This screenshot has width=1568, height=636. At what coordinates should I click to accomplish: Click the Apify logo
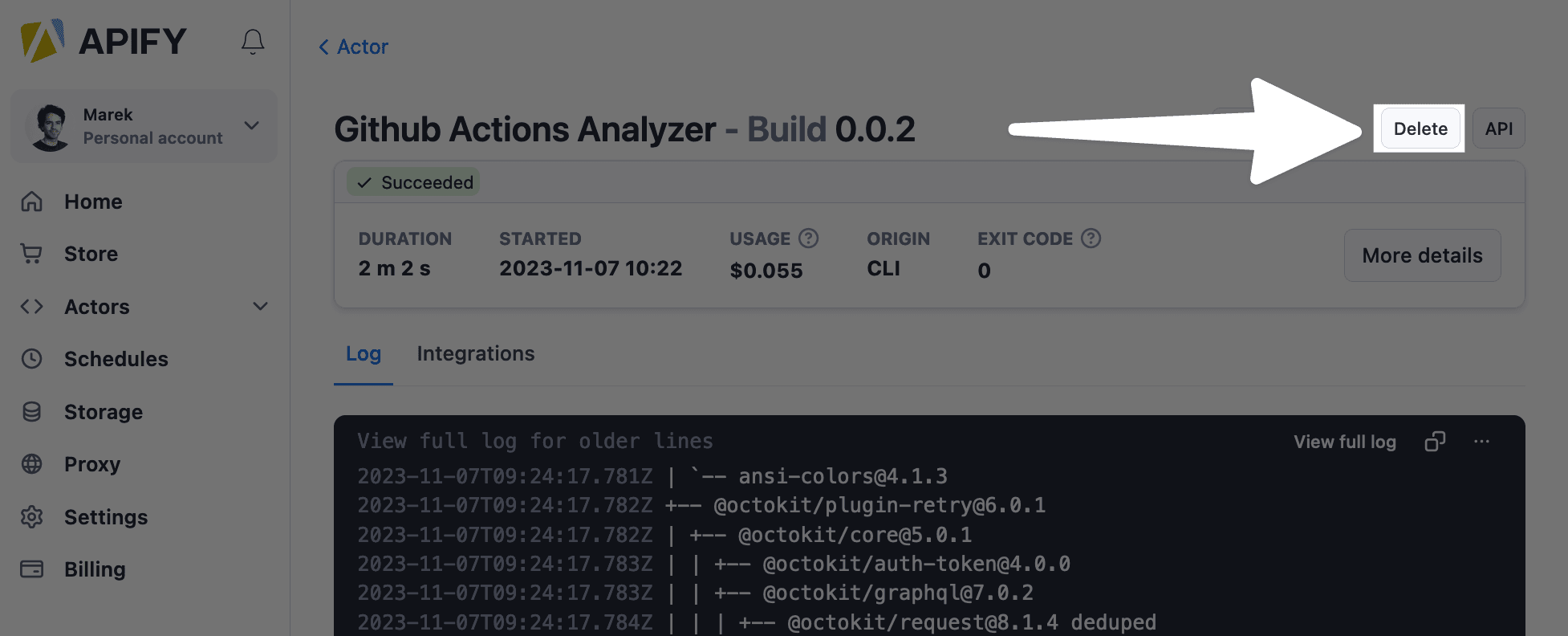[x=104, y=41]
